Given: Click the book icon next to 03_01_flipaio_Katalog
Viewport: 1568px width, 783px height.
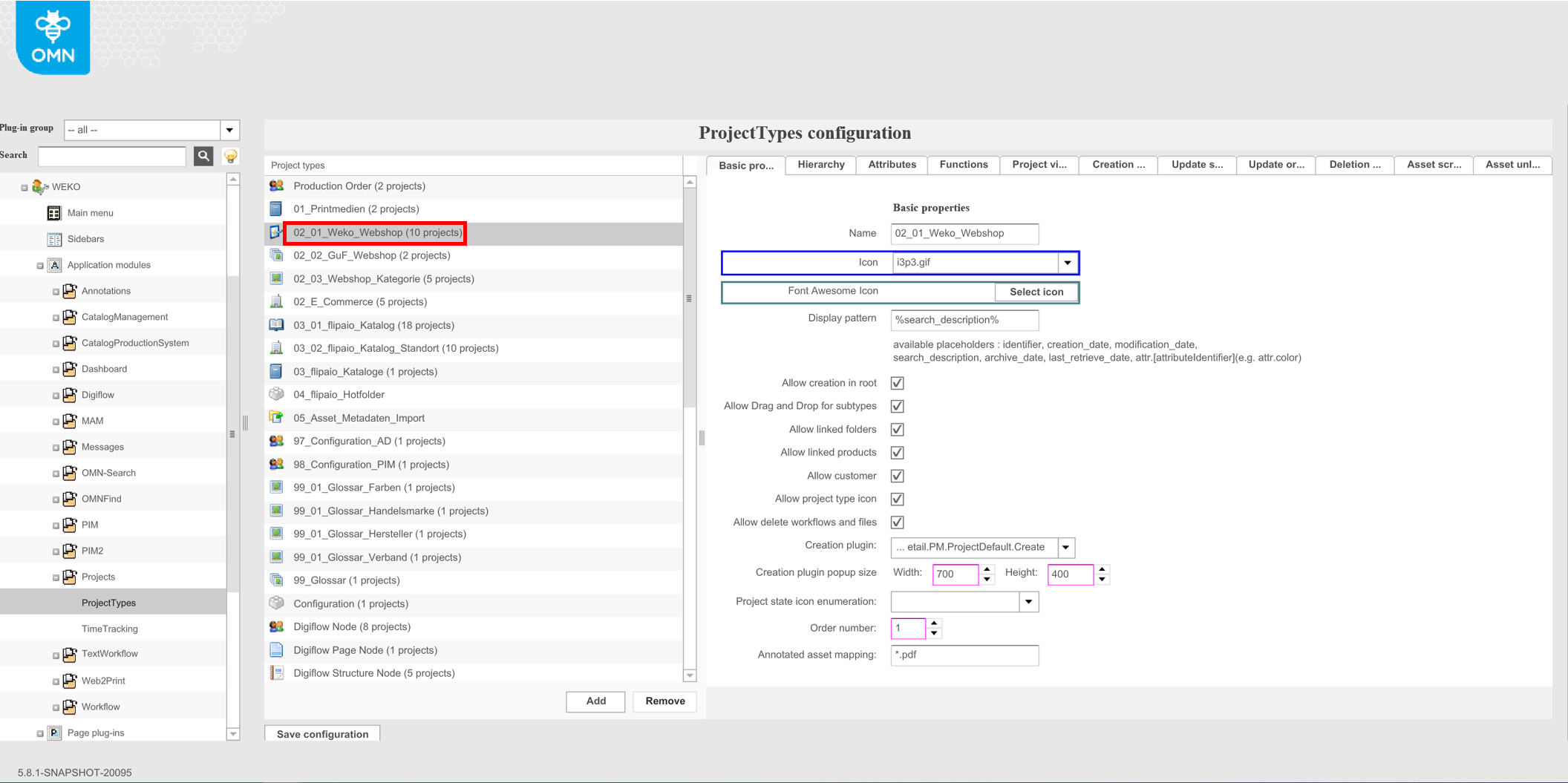Looking at the screenshot, I should 276,324.
